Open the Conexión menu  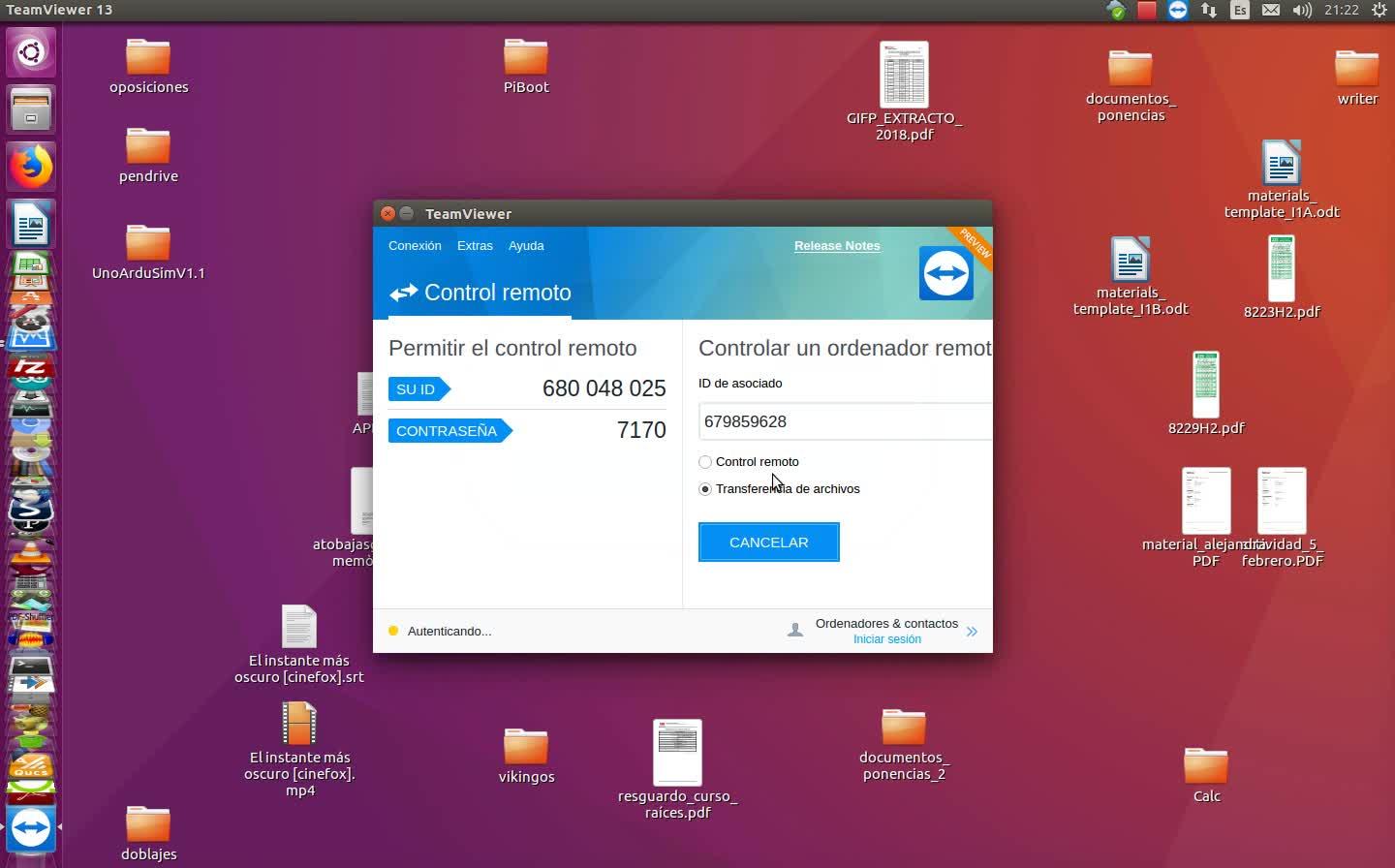coord(415,246)
